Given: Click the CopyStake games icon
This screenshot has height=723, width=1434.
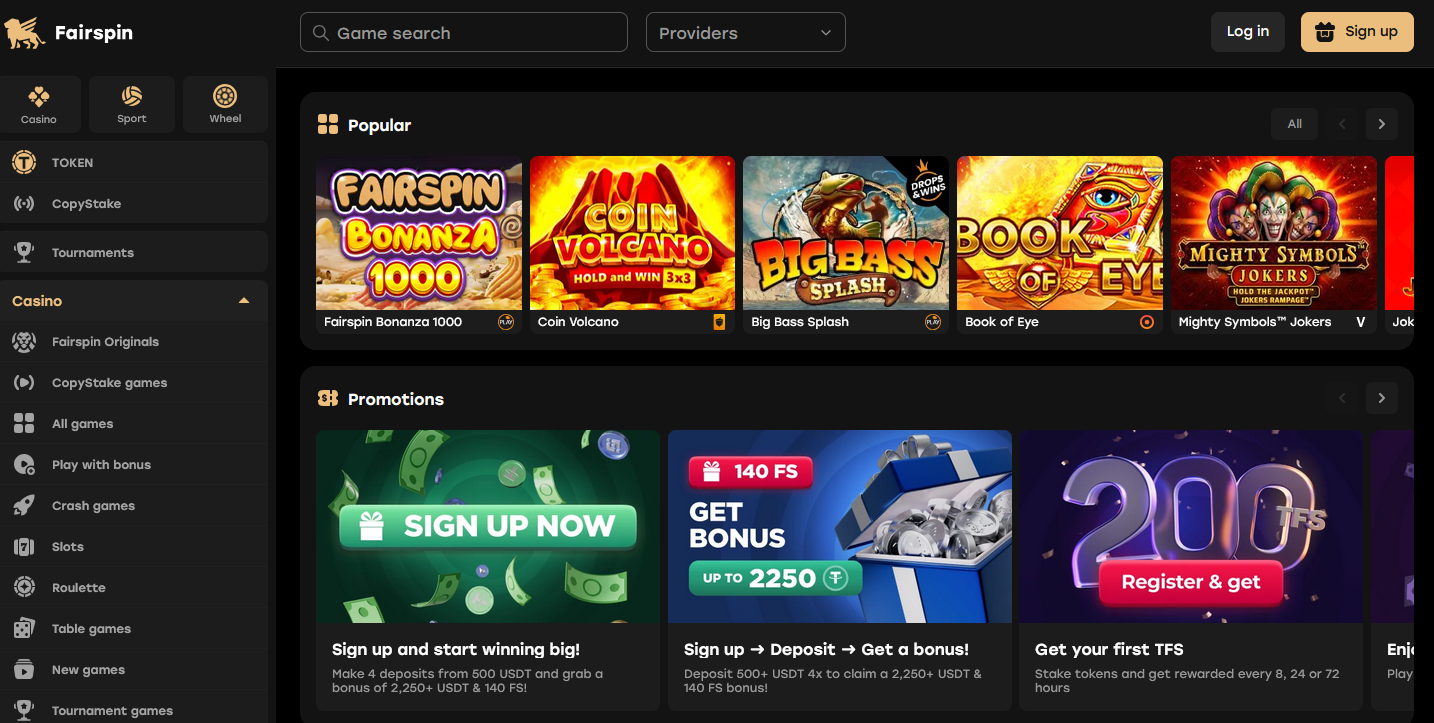Looking at the screenshot, I should (24, 383).
